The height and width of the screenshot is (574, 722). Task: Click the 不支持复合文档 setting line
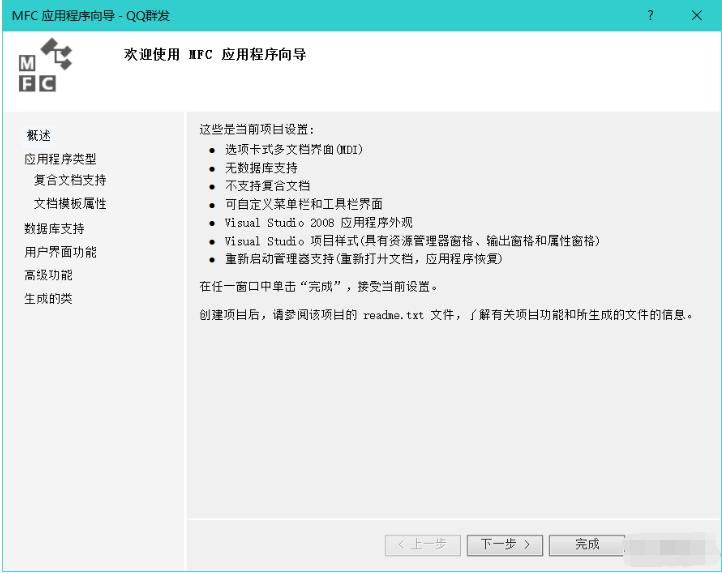pos(267,186)
